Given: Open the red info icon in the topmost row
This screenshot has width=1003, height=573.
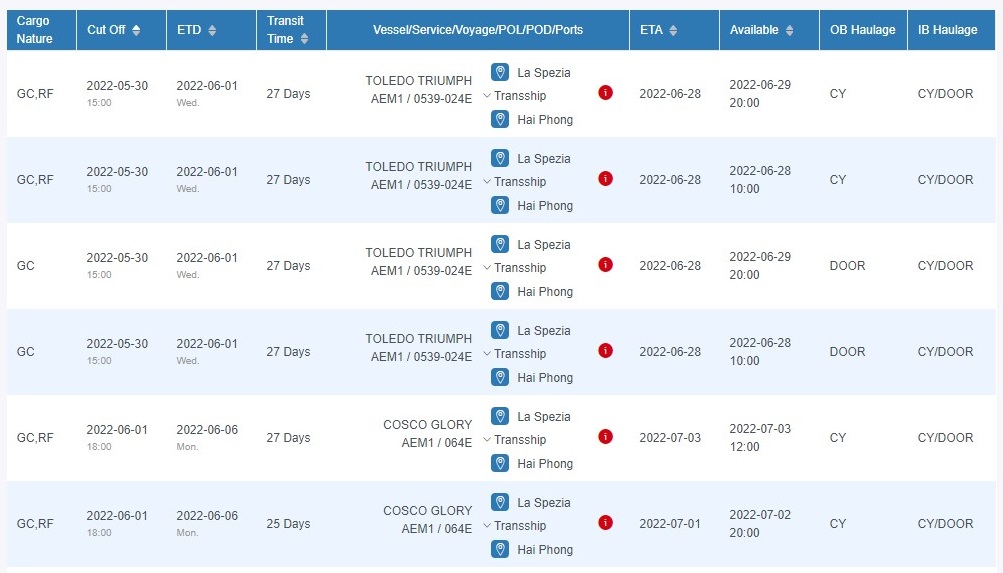Looking at the screenshot, I should pyautogui.click(x=605, y=93).
